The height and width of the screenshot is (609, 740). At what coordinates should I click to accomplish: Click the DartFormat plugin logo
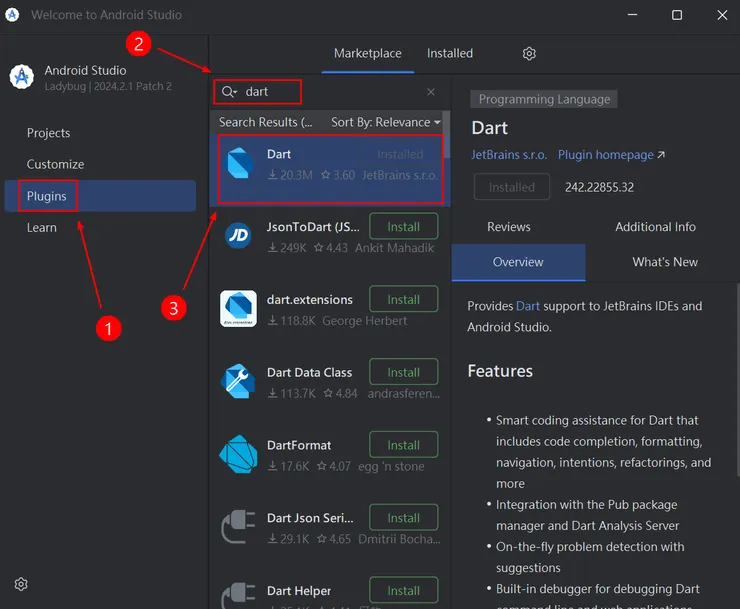pyautogui.click(x=238, y=454)
